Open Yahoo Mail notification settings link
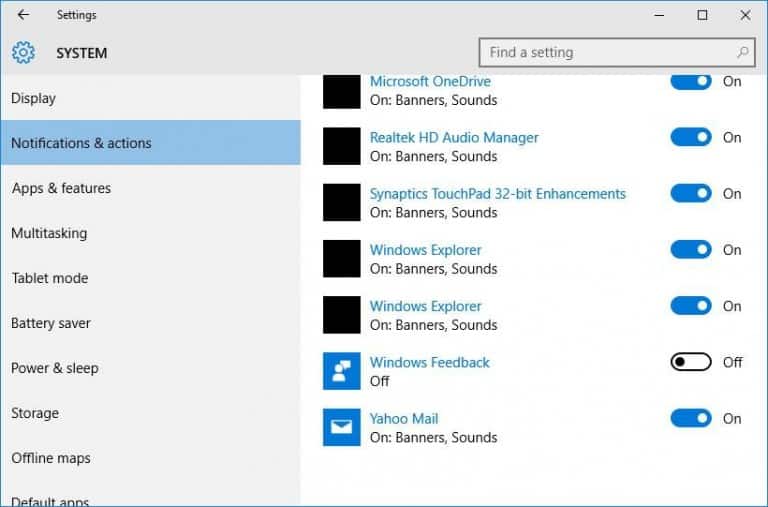The height and width of the screenshot is (507, 768). (404, 419)
